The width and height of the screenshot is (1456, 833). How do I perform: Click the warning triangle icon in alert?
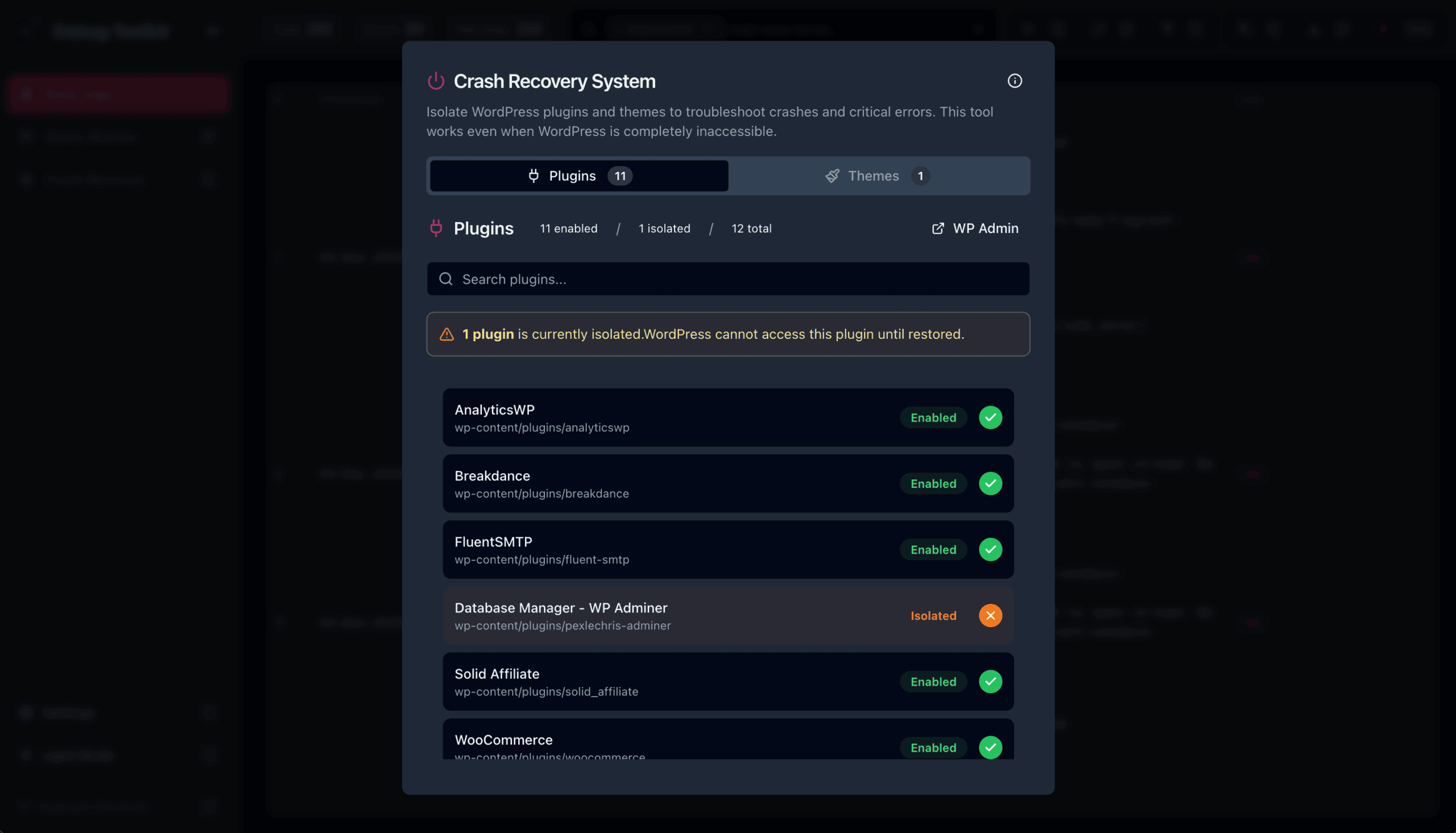[x=447, y=335]
